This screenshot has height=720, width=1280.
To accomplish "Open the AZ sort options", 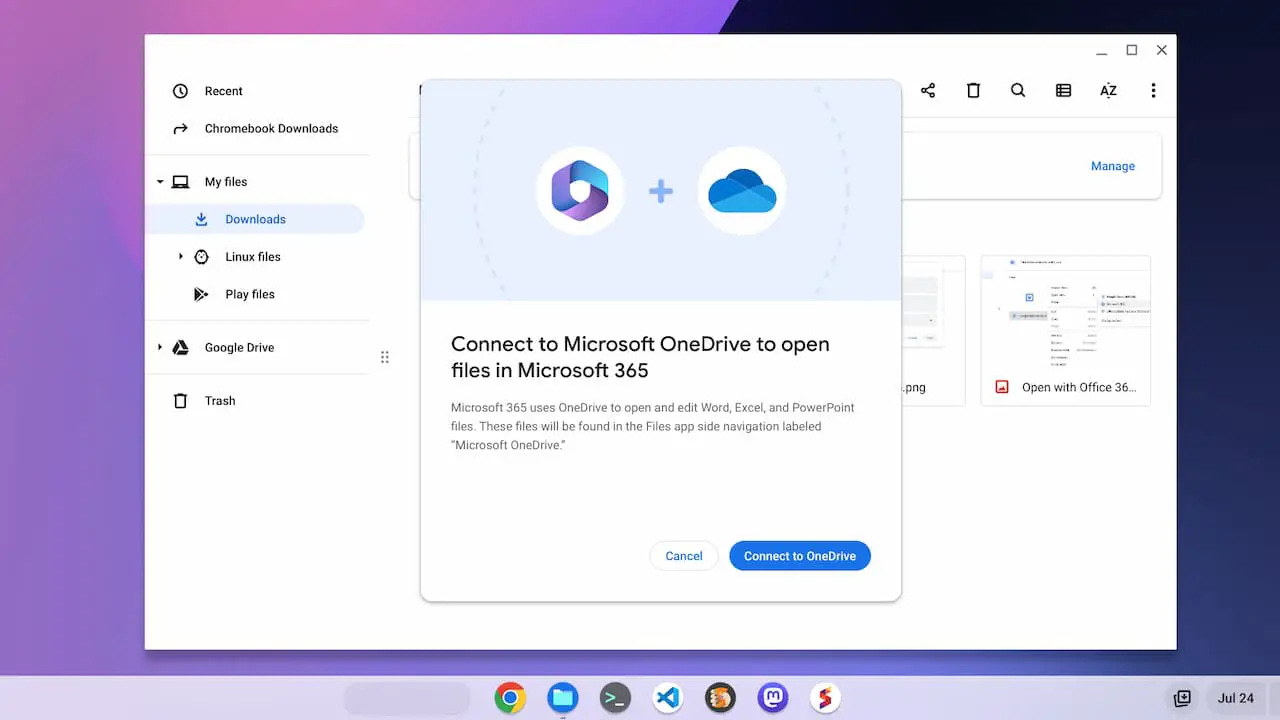I will (1108, 91).
